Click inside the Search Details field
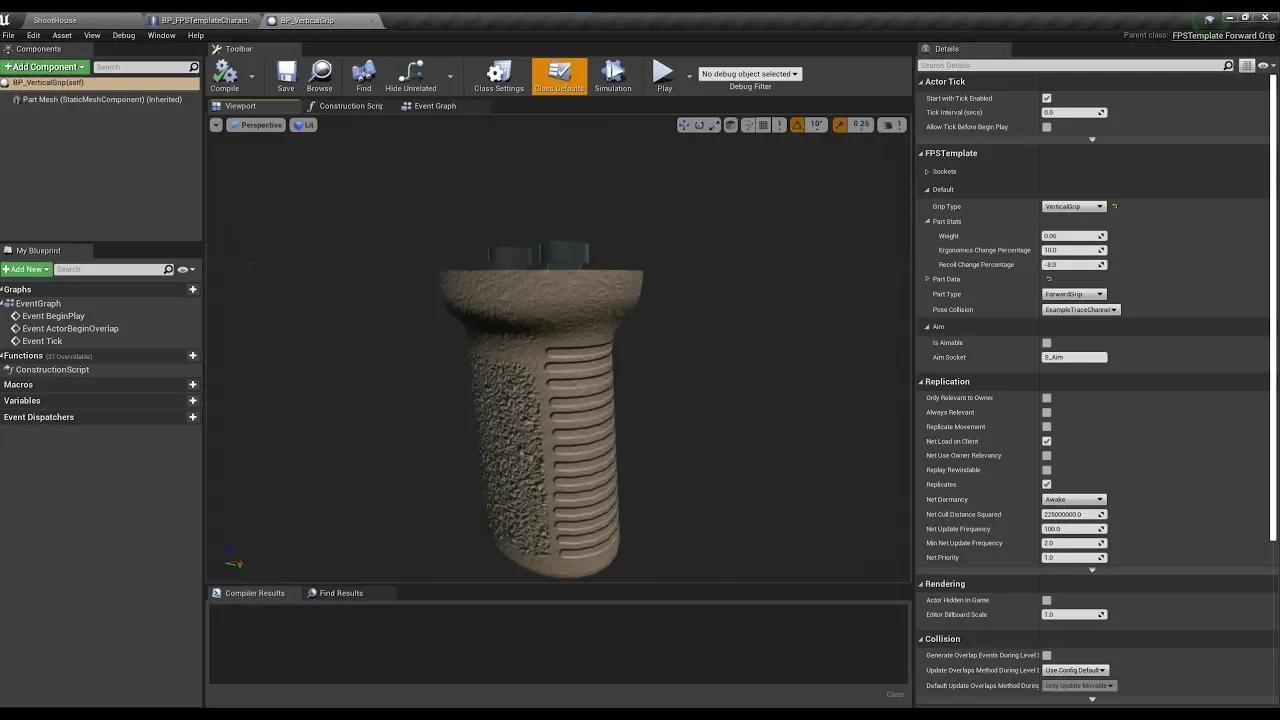This screenshot has height=720, width=1280. pos(1070,64)
